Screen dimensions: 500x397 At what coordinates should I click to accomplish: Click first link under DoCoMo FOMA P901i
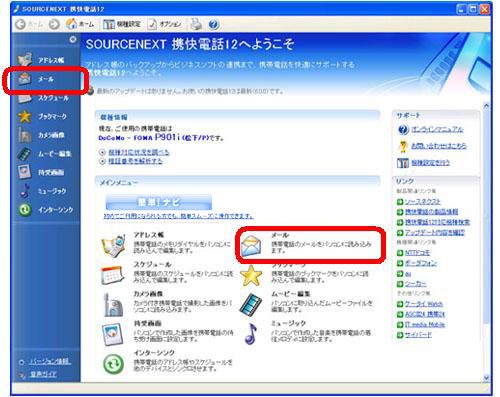(x=139, y=152)
